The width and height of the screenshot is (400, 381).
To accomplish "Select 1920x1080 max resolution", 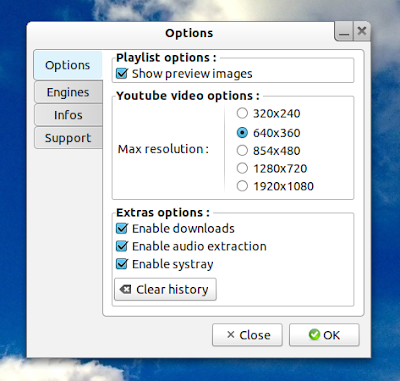I will (242, 186).
